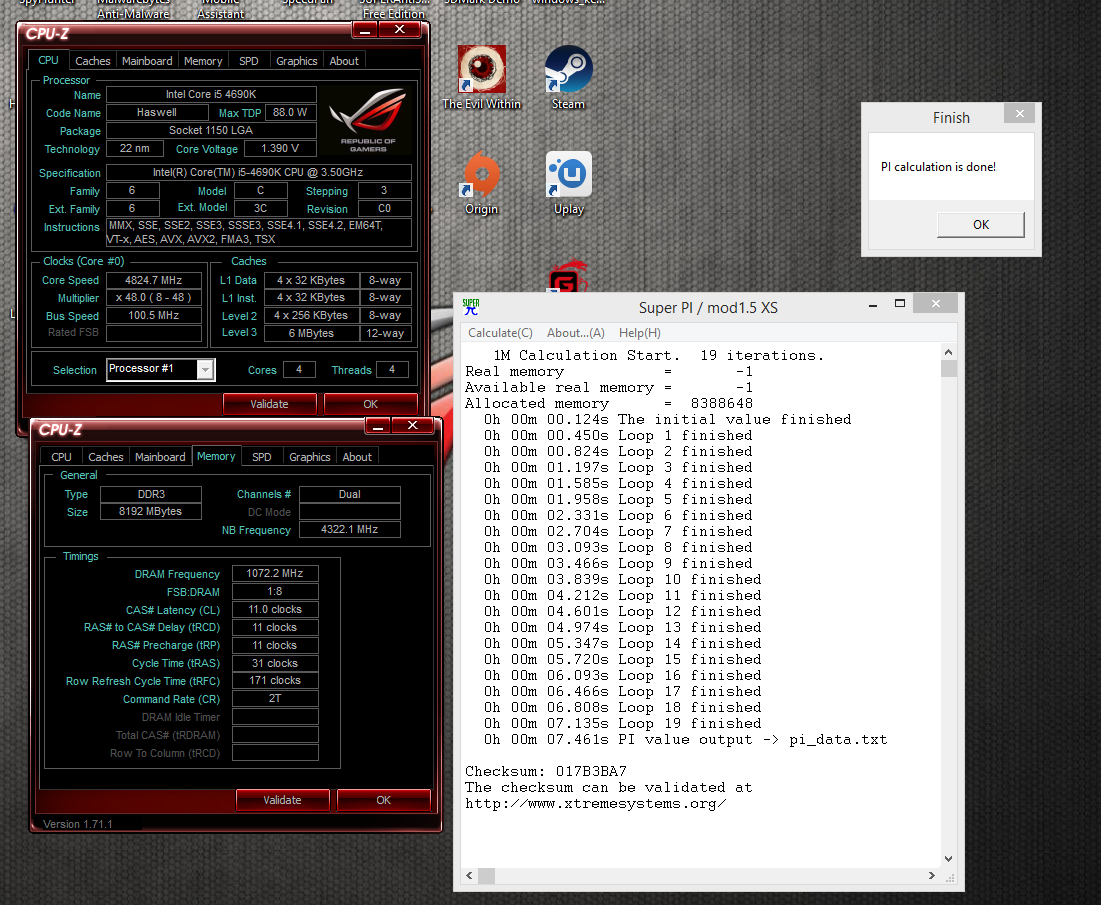The image size is (1101, 905).
Task: Open SPD tab in lower CPU-Z window
Action: pos(262,457)
